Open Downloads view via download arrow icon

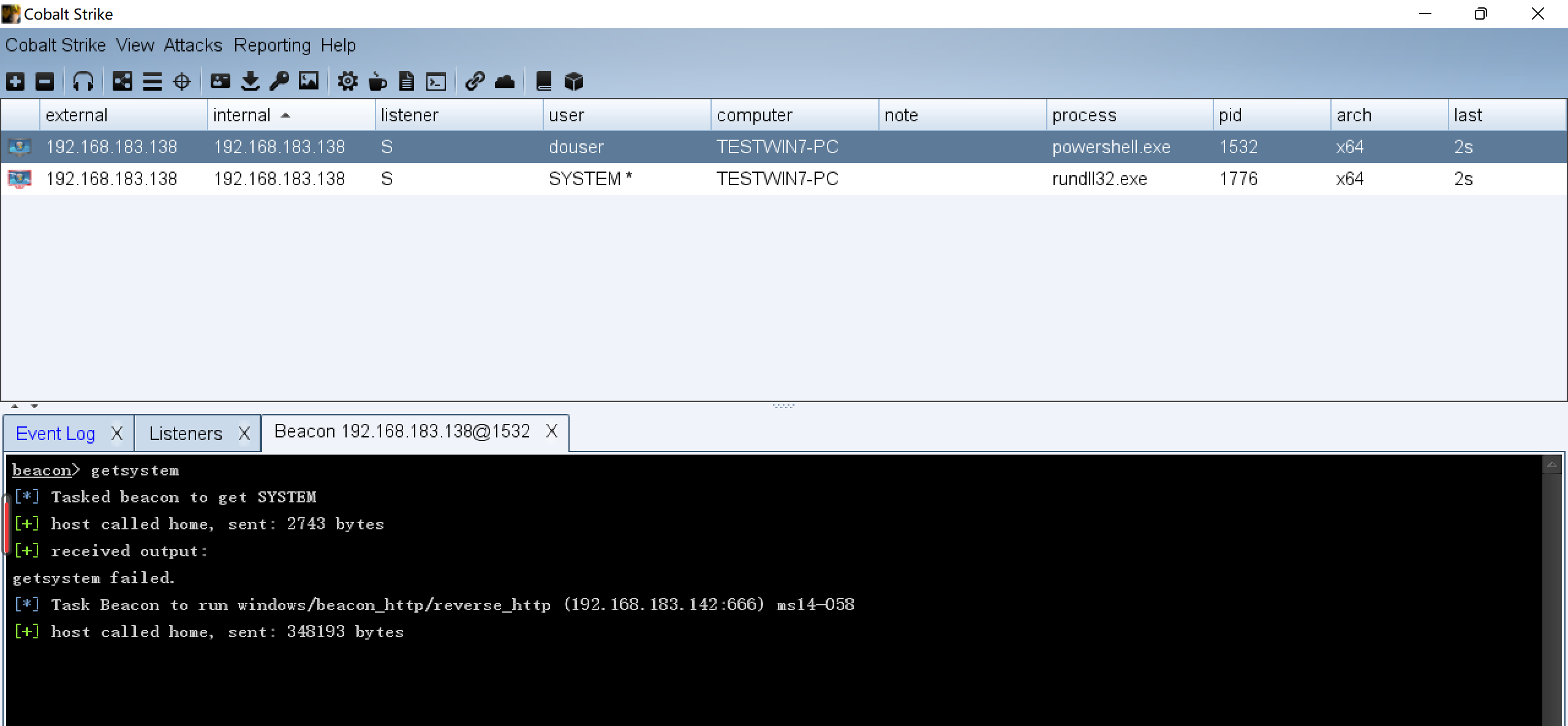[250, 81]
